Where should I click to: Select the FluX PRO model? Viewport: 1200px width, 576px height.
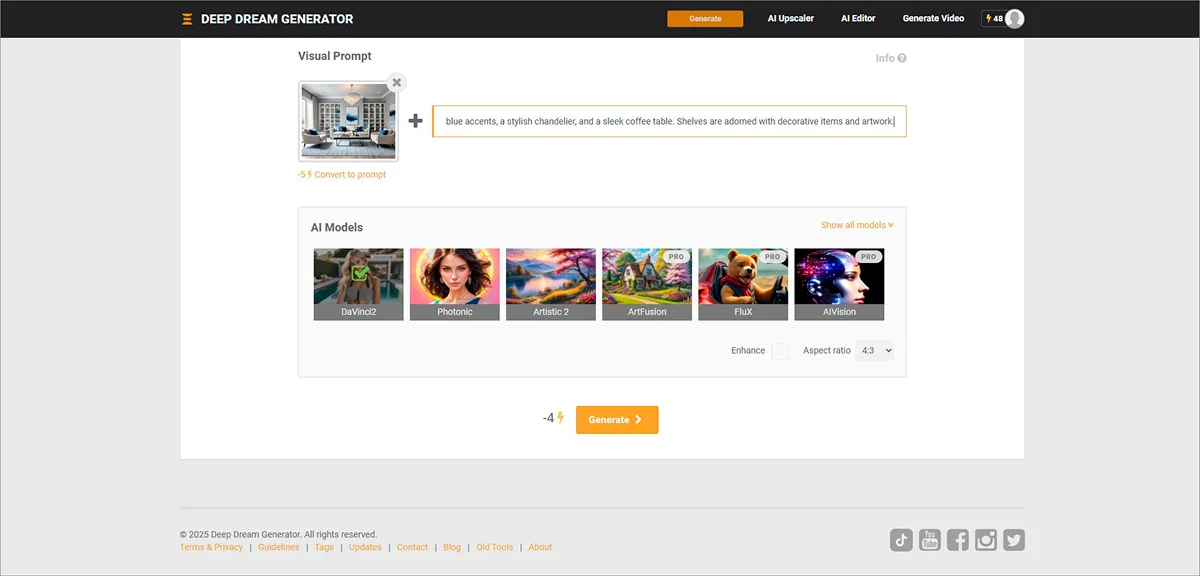(x=743, y=284)
